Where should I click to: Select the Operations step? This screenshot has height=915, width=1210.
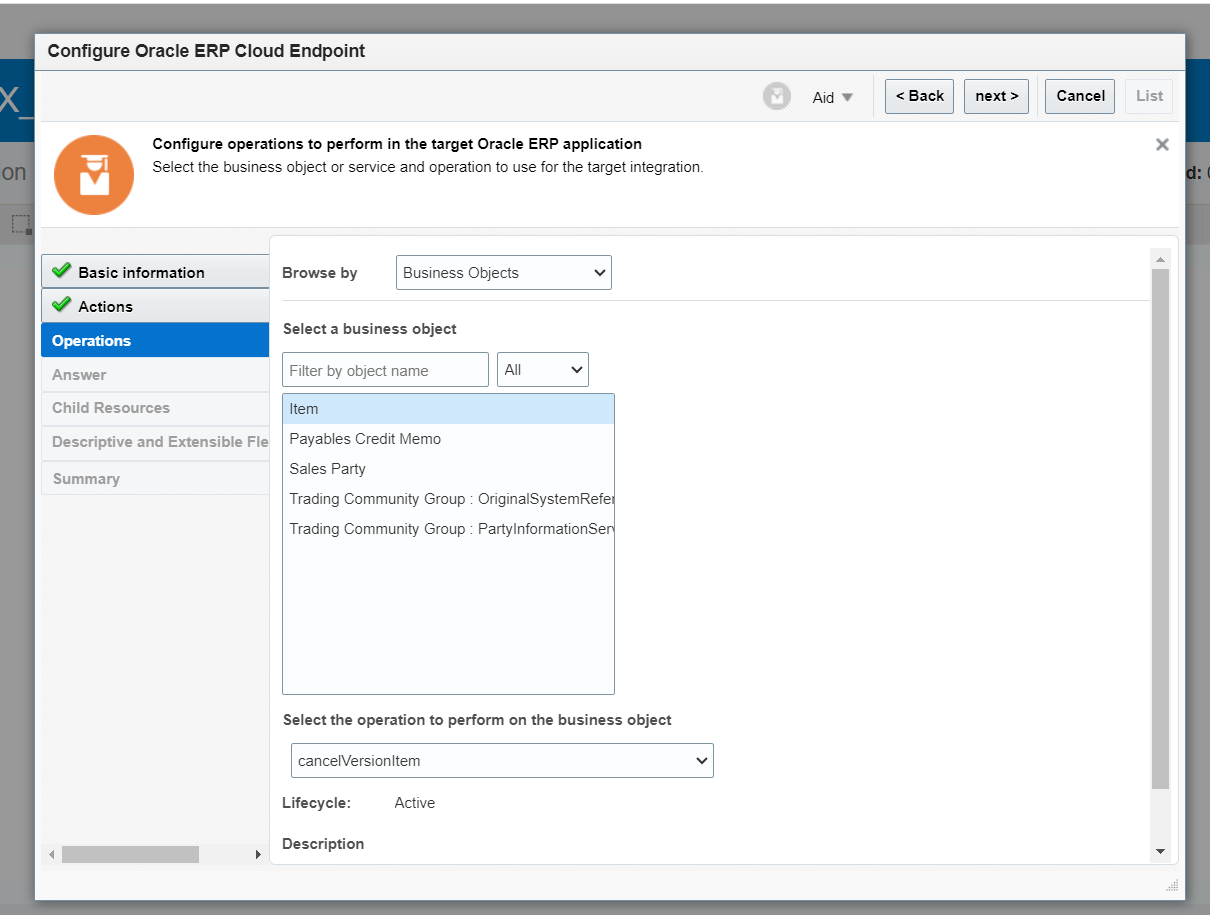pos(155,340)
